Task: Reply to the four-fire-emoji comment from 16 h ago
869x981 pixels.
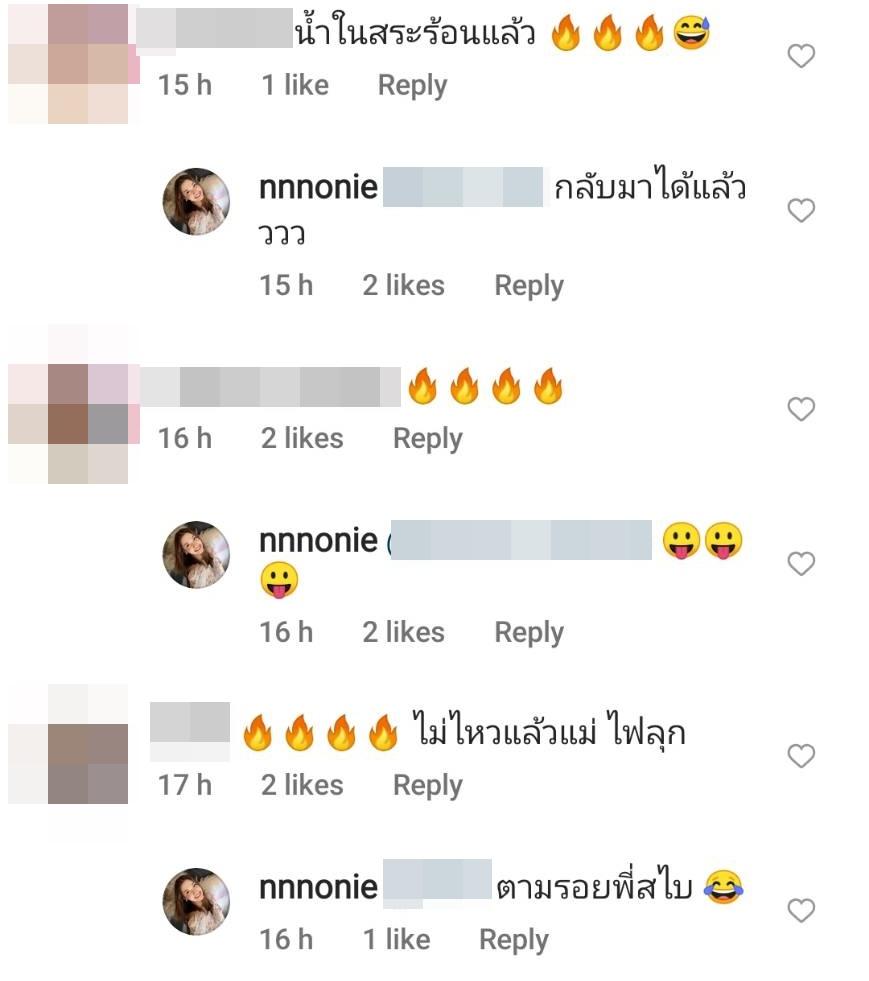Action: click(x=428, y=439)
